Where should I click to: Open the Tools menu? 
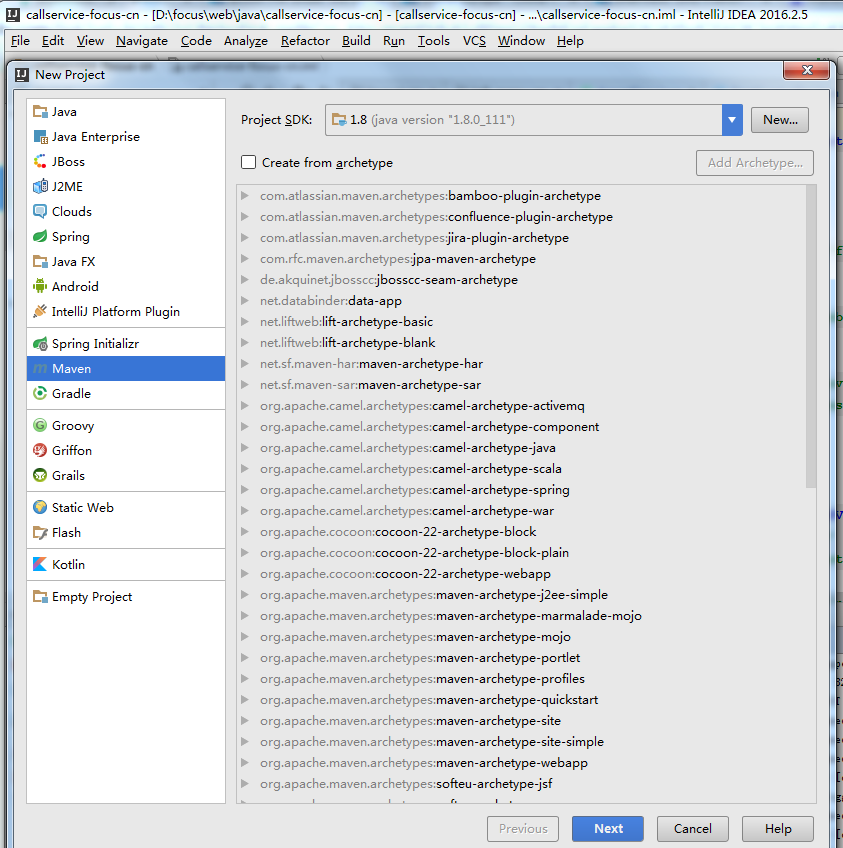click(x=434, y=41)
